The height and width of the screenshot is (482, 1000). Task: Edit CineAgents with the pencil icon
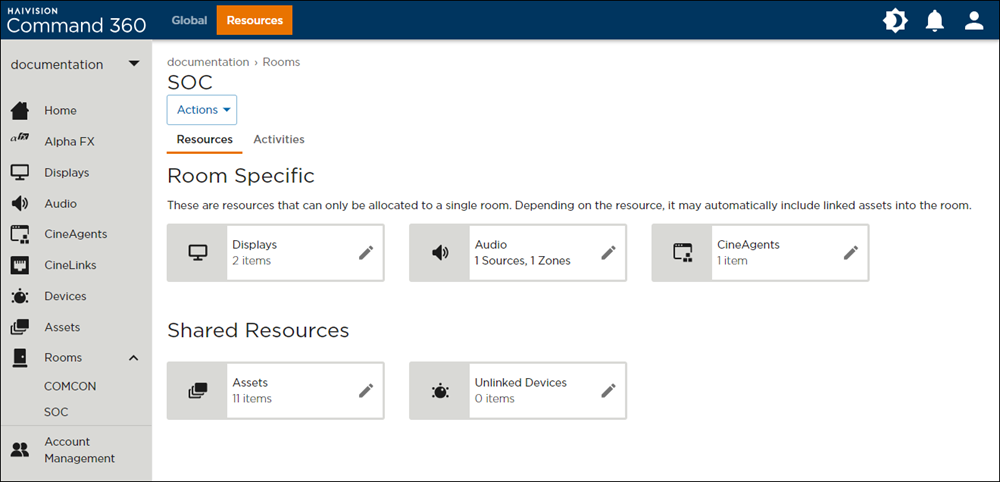(850, 253)
